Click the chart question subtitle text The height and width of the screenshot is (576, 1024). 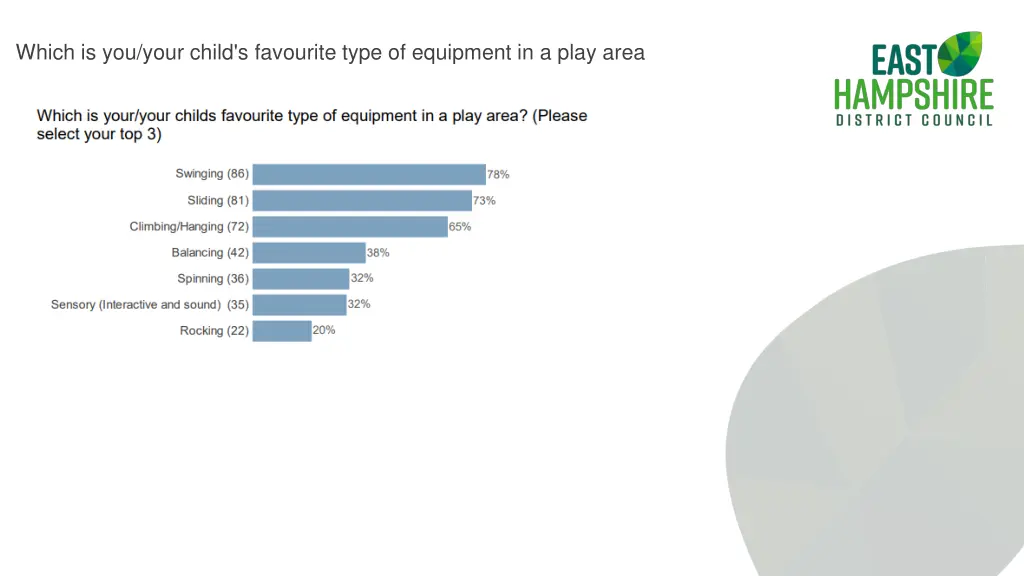(312, 125)
